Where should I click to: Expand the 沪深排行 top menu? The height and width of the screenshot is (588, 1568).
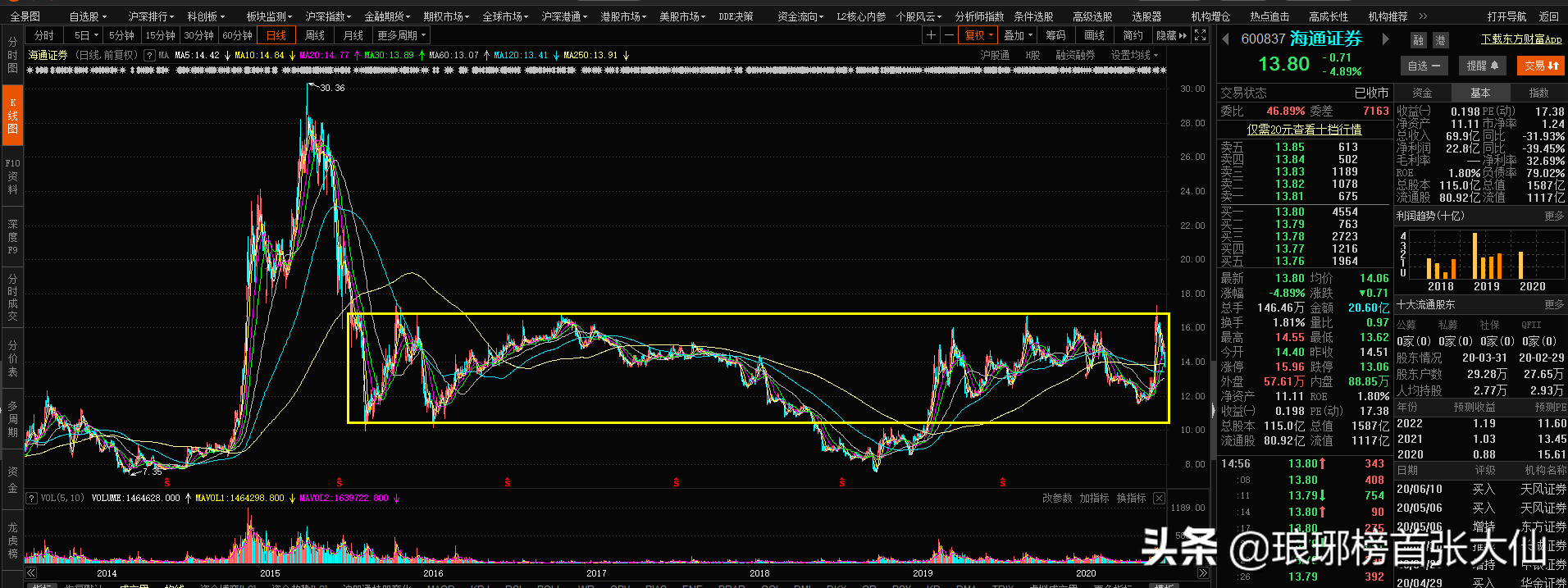(x=151, y=16)
